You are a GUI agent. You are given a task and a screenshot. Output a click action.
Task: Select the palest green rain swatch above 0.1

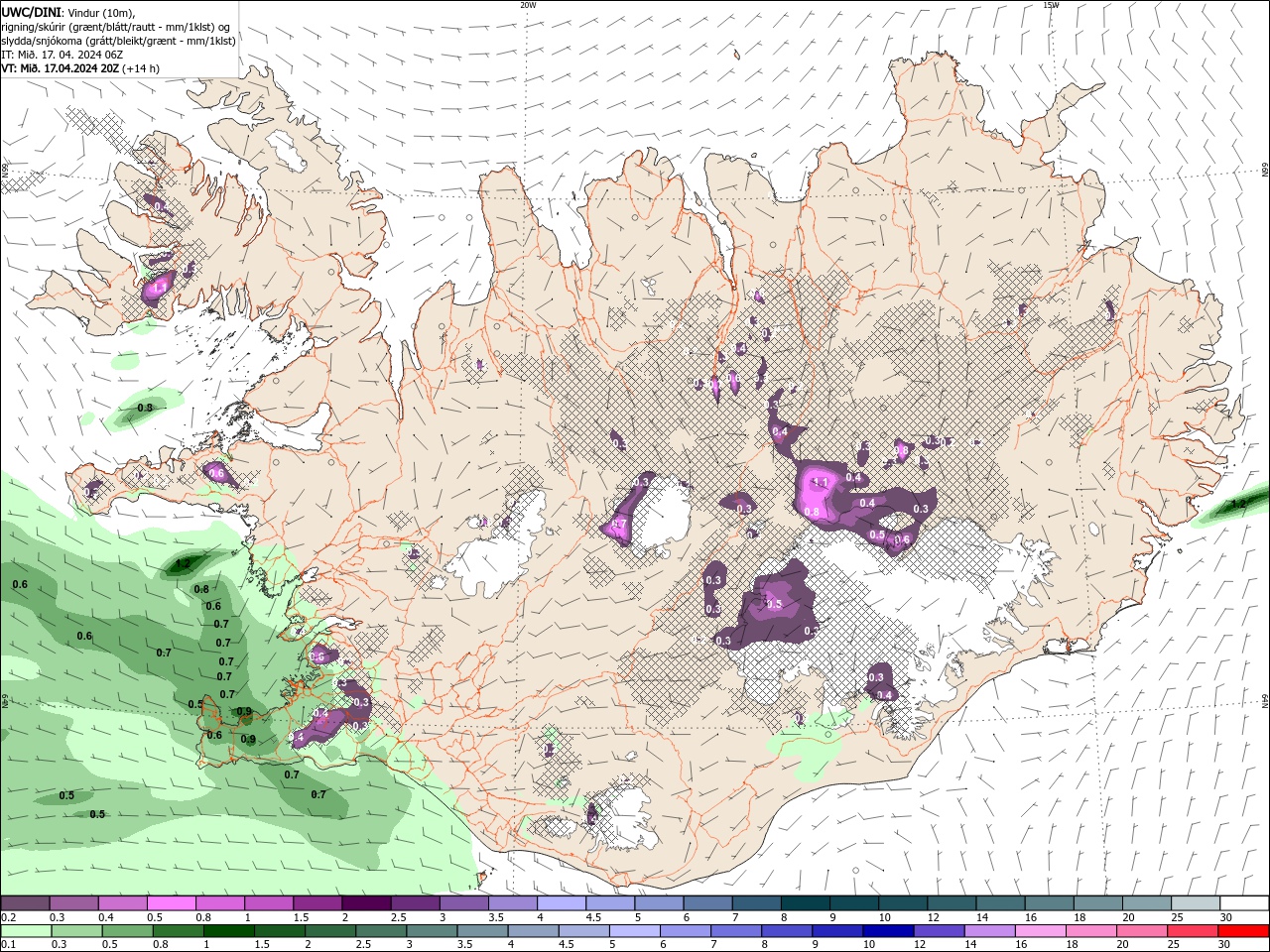(x=27, y=931)
